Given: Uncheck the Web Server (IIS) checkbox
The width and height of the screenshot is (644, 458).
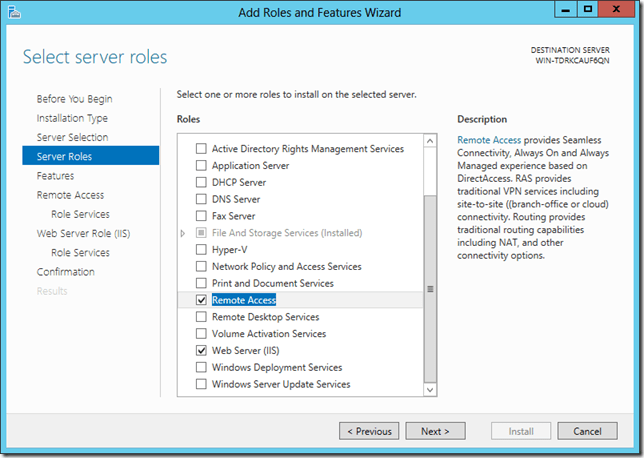Looking at the screenshot, I should (x=201, y=351).
